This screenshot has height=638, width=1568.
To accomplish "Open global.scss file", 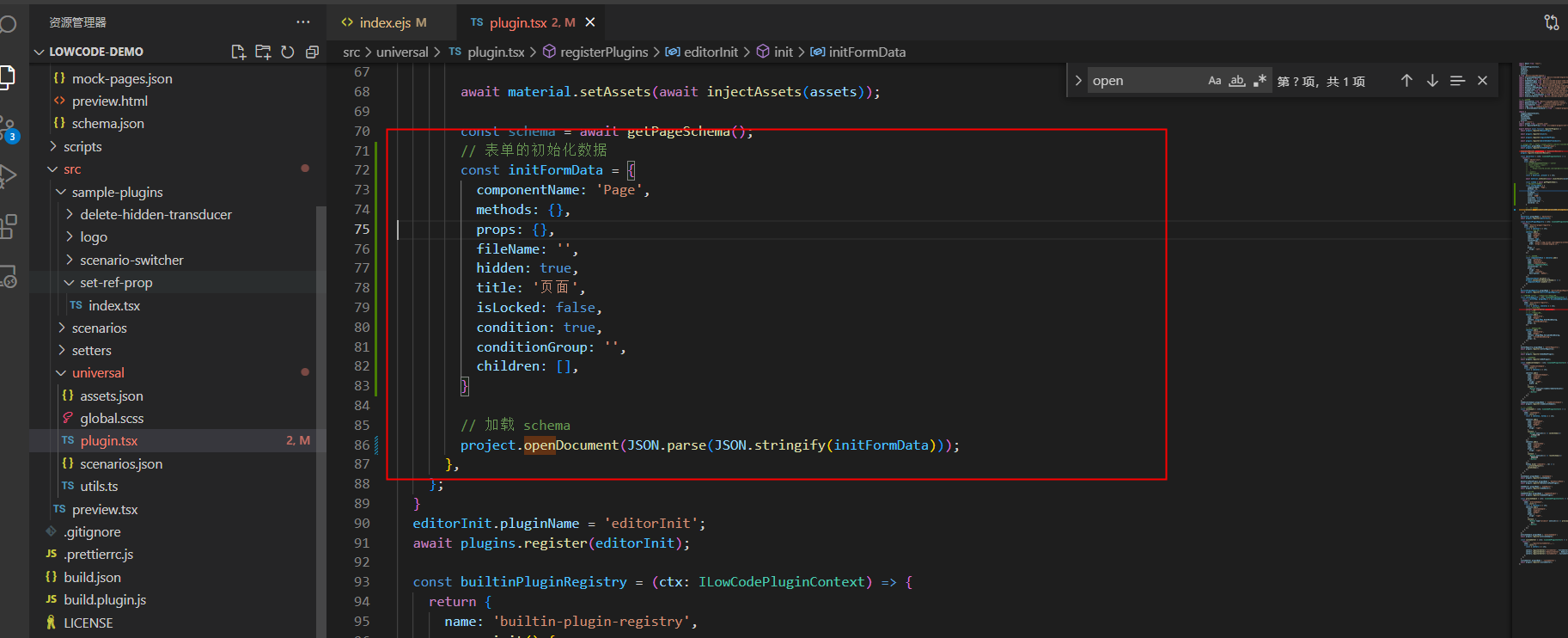I will click(112, 418).
